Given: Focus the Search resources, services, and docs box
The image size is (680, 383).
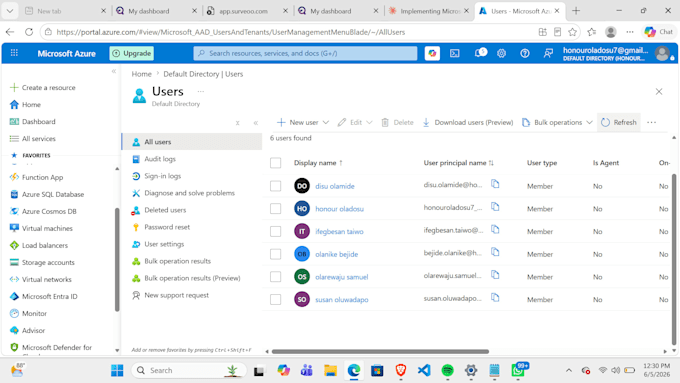Looking at the screenshot, I should [305, 53].
